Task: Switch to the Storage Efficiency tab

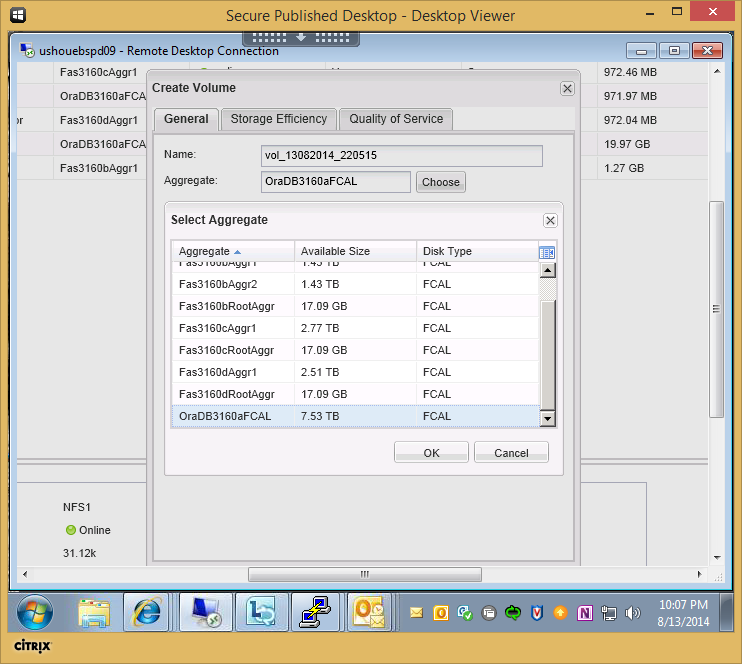Action: (x=278, y=119)
